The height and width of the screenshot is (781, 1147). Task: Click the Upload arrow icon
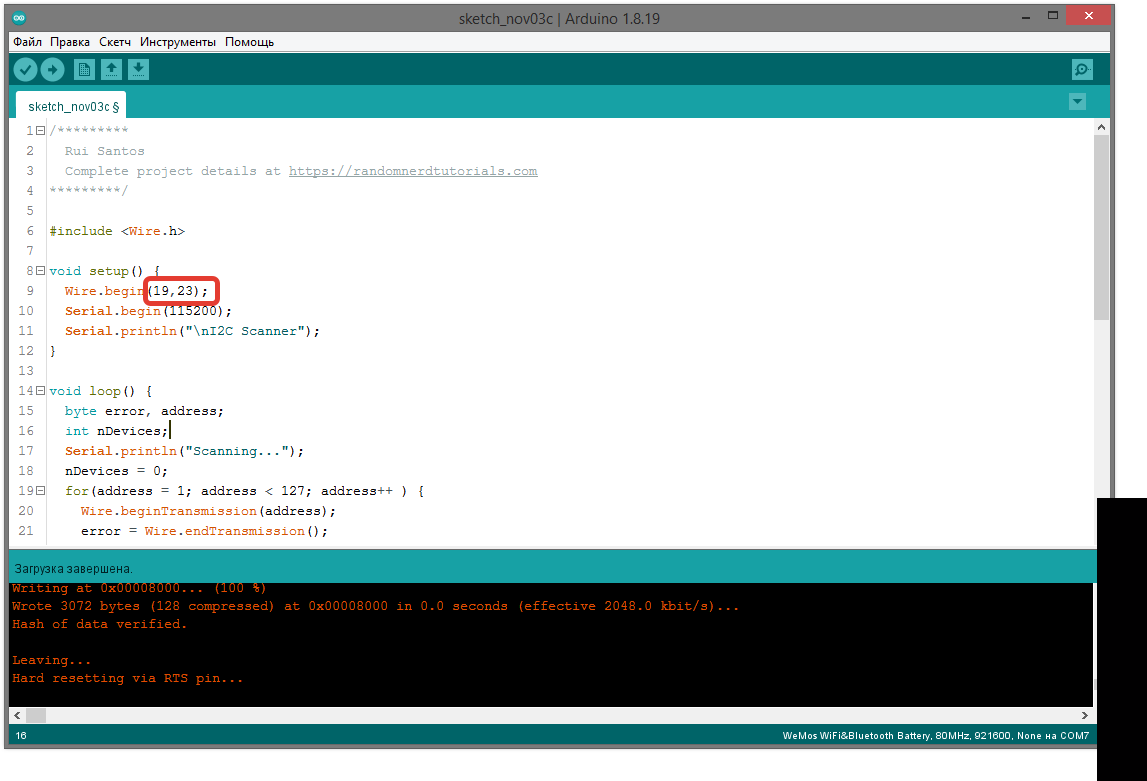tap(52, 69)
